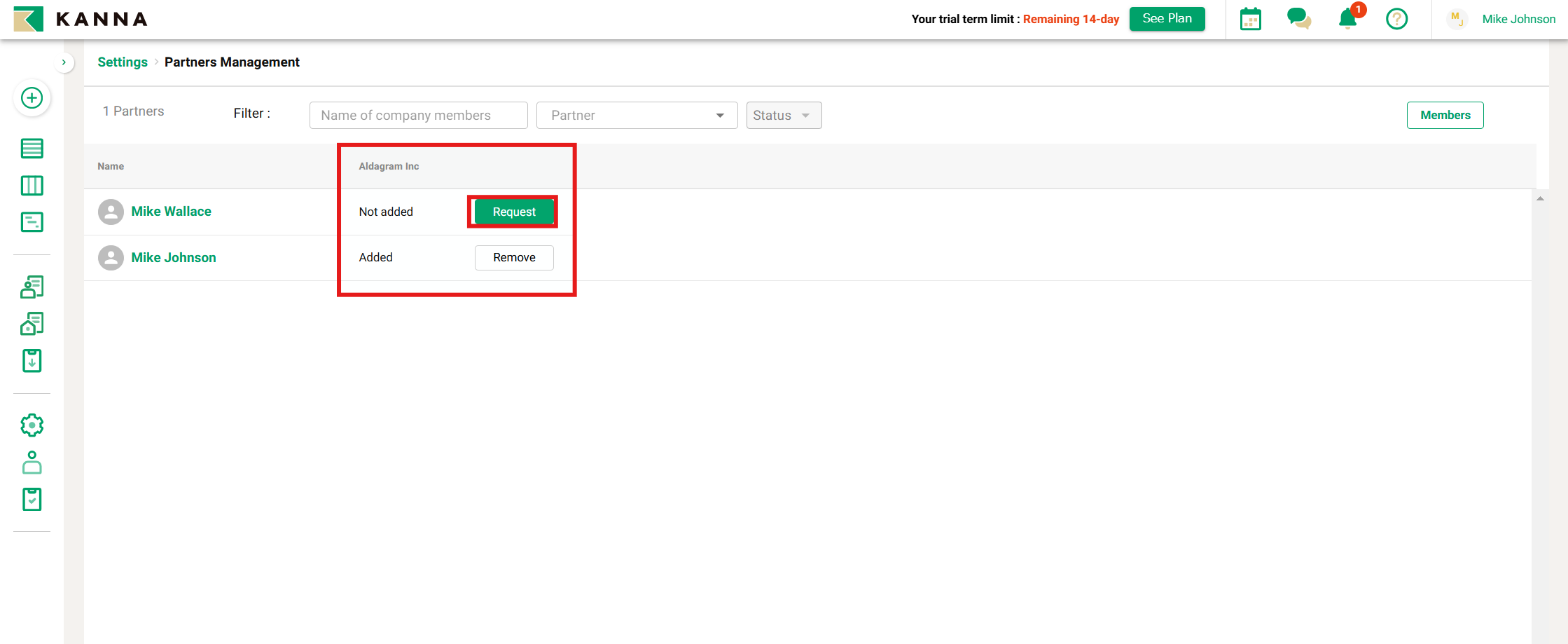Open the notifications bell
This screenshot has width=1568, height=644.
[x=1347, y=19]
